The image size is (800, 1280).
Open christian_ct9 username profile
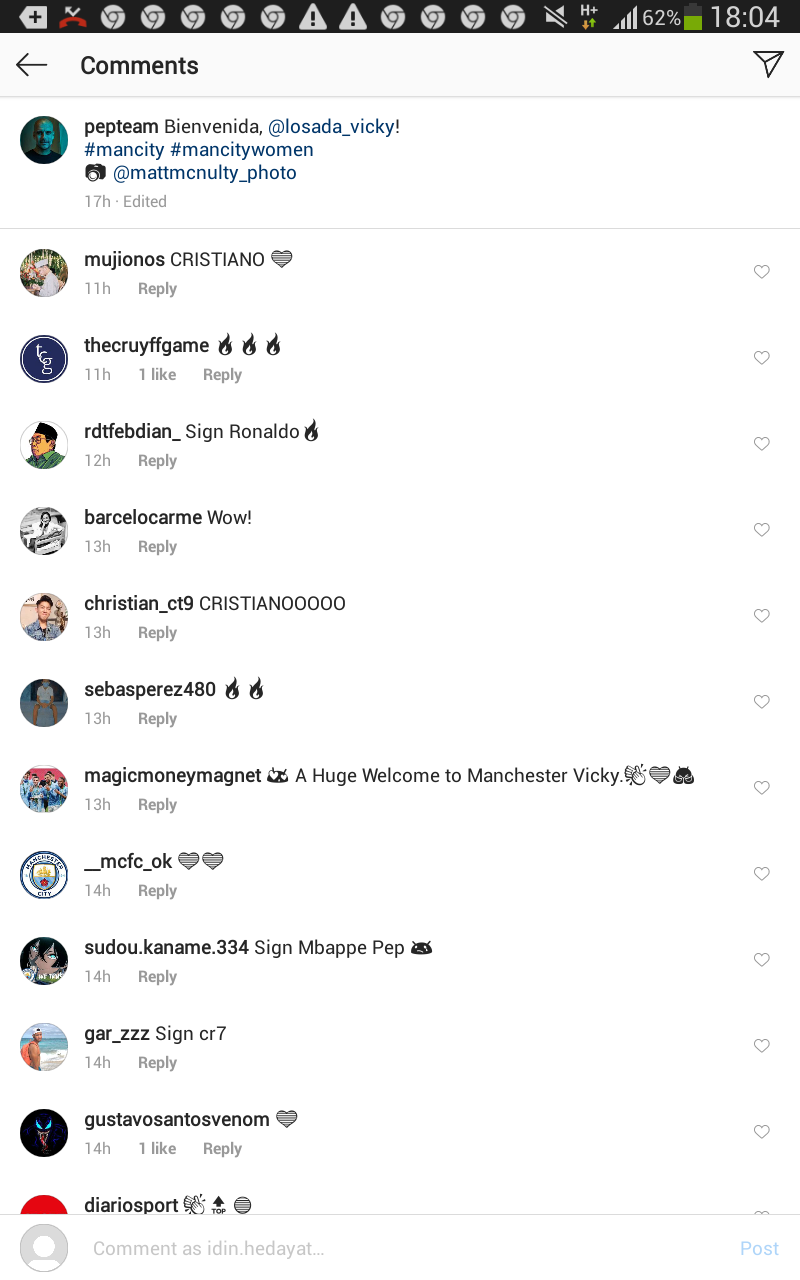pyautogui.click(x=139, y=603)
